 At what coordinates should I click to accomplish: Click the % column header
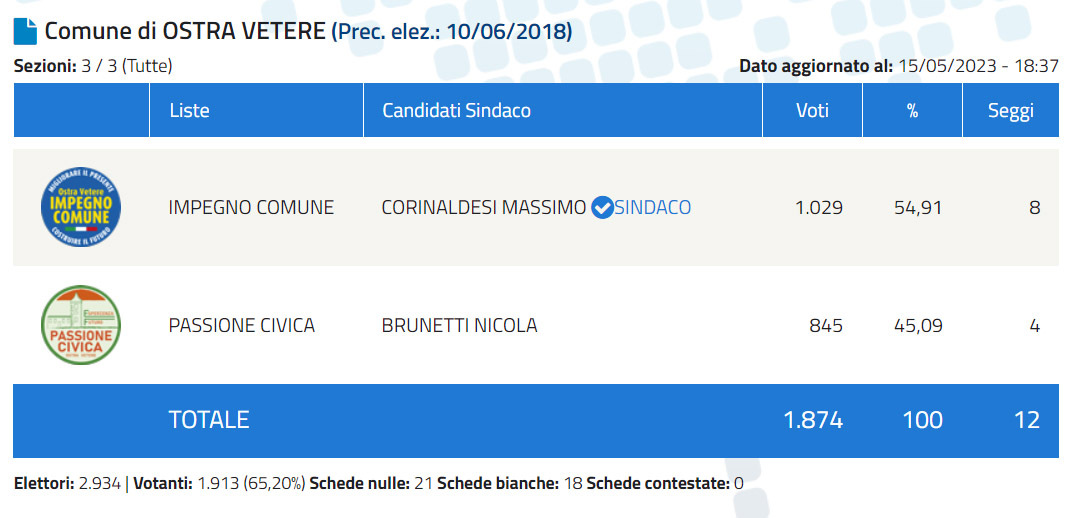click(912, 110)
